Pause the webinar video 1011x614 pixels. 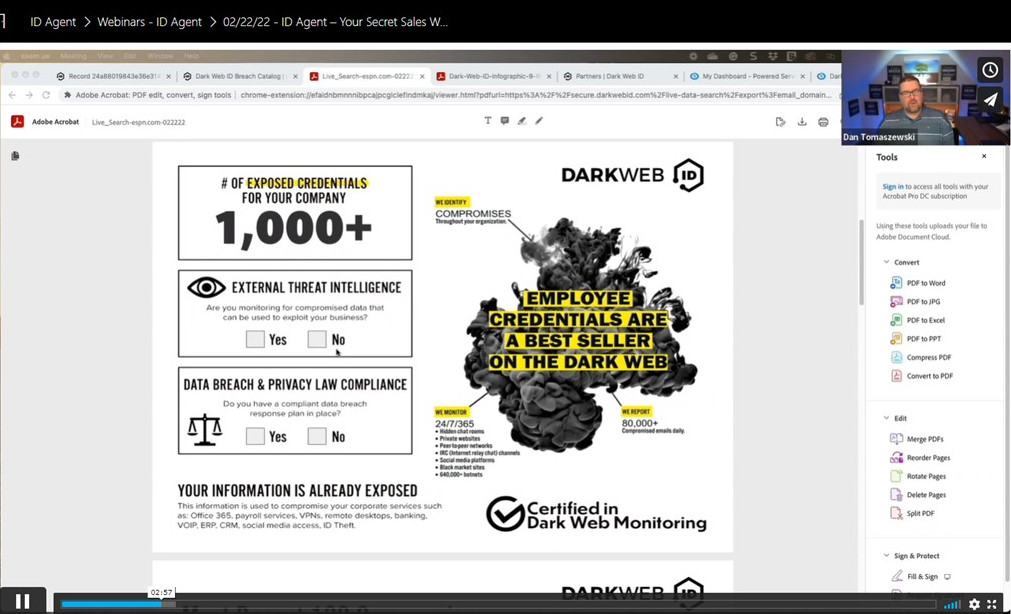pos(23,601)
